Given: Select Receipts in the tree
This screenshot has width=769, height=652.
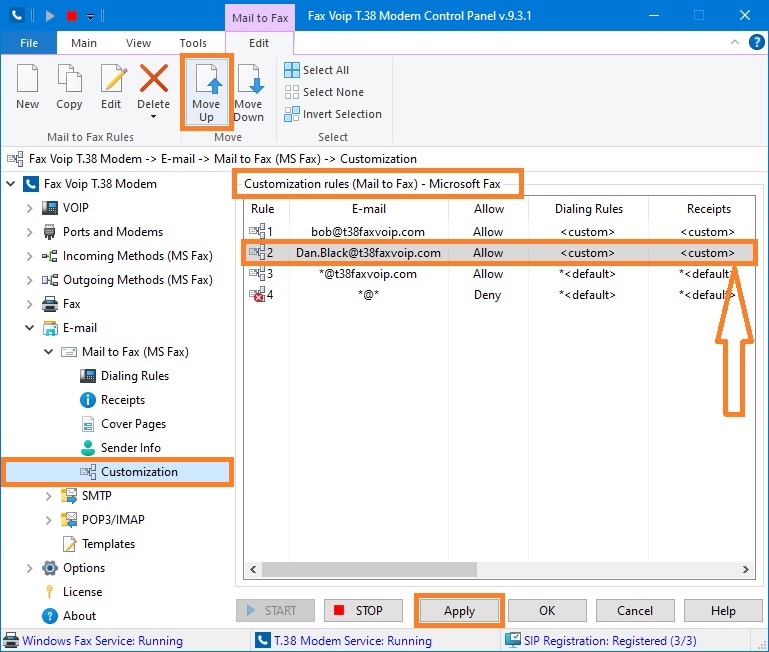Looking at the screenshot, I should [123, 400].
